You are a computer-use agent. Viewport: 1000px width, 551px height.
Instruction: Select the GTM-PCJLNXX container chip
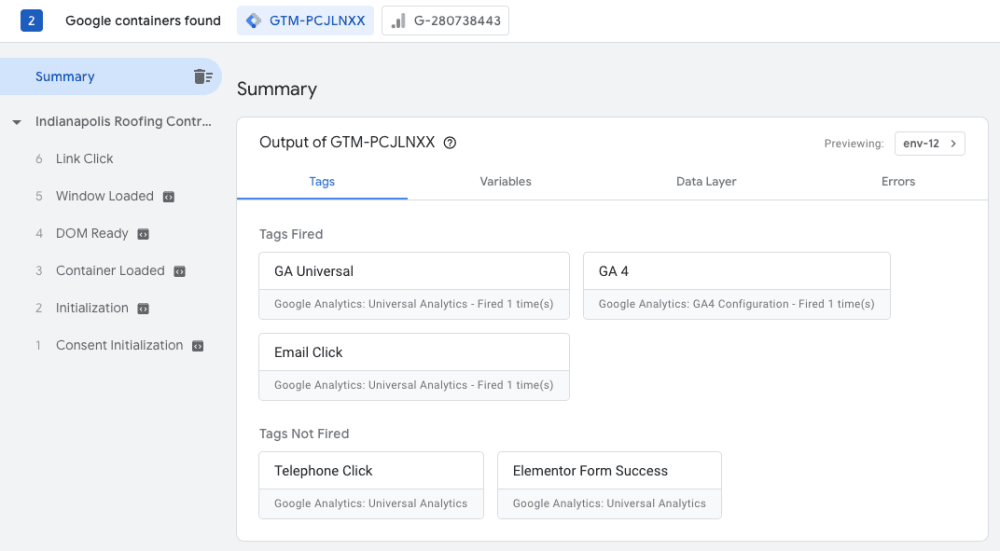click(305, 20)
